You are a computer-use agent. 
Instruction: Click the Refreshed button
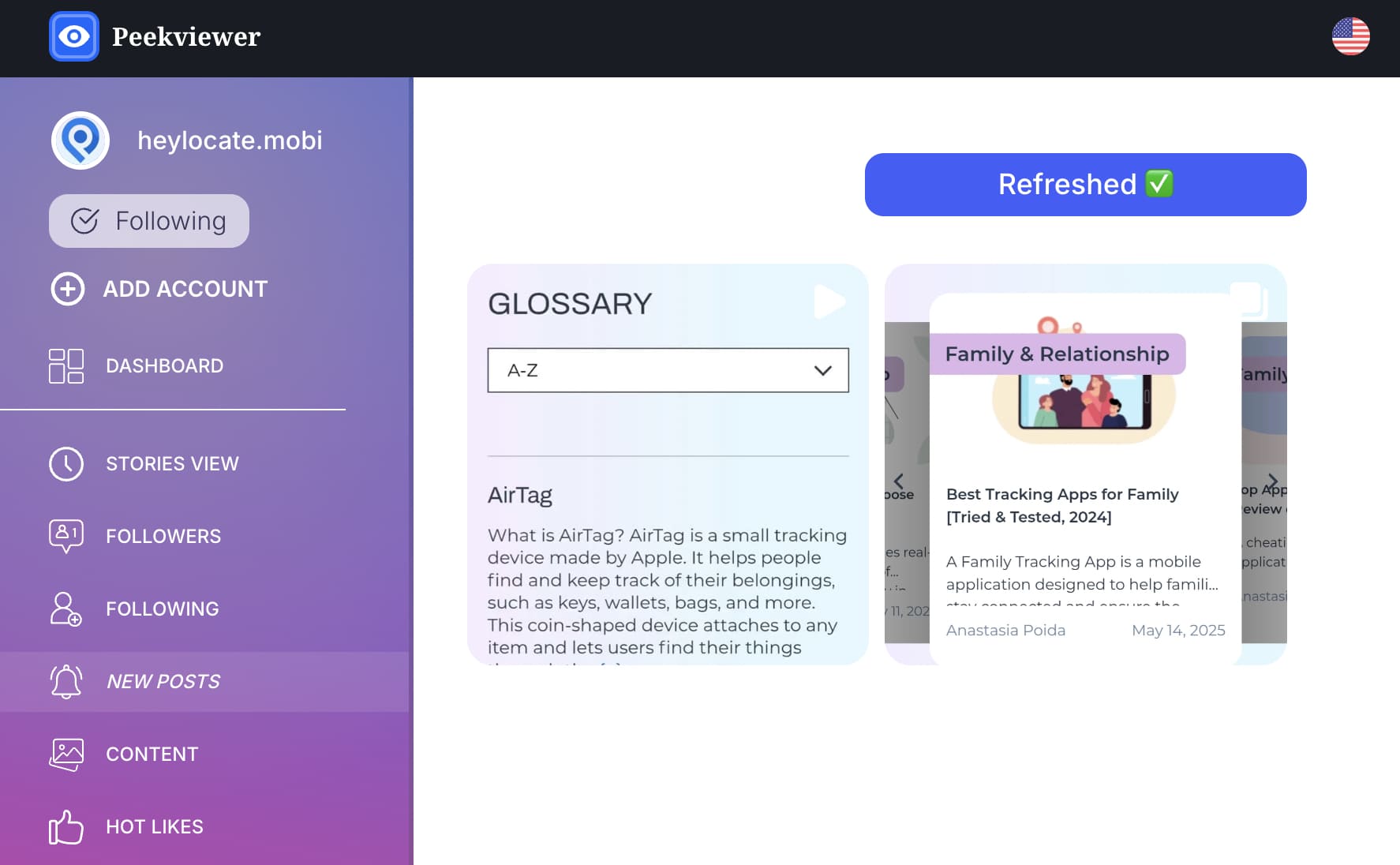pyautogui.click(x=1086, y=185)
